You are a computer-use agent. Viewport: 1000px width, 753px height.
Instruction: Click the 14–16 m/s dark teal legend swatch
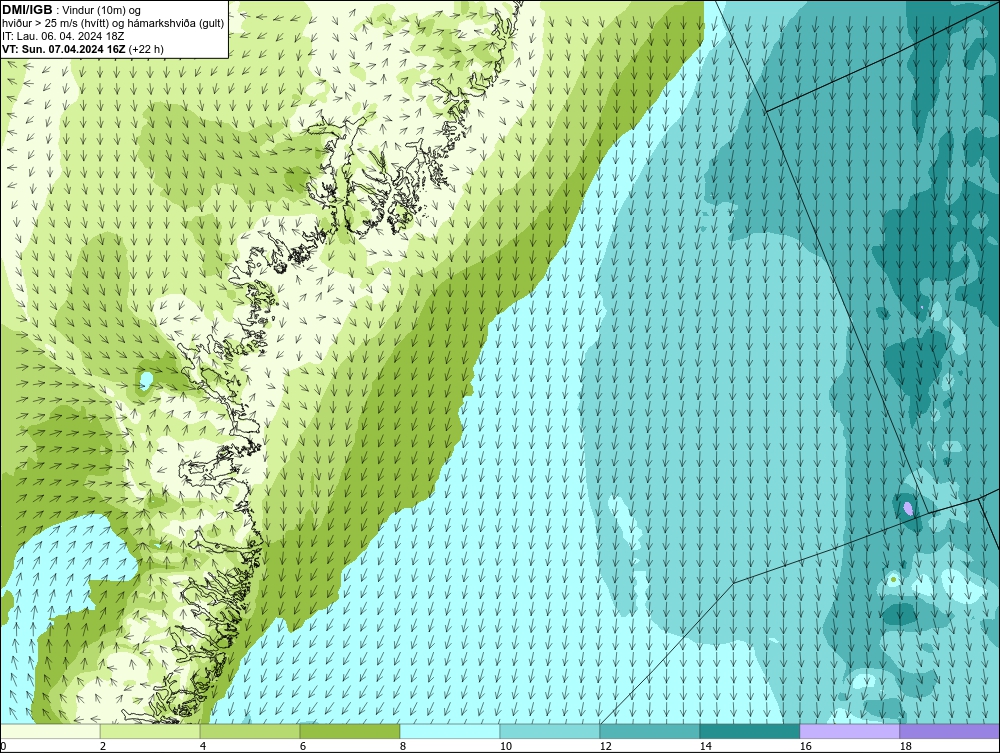pos(750,731)
